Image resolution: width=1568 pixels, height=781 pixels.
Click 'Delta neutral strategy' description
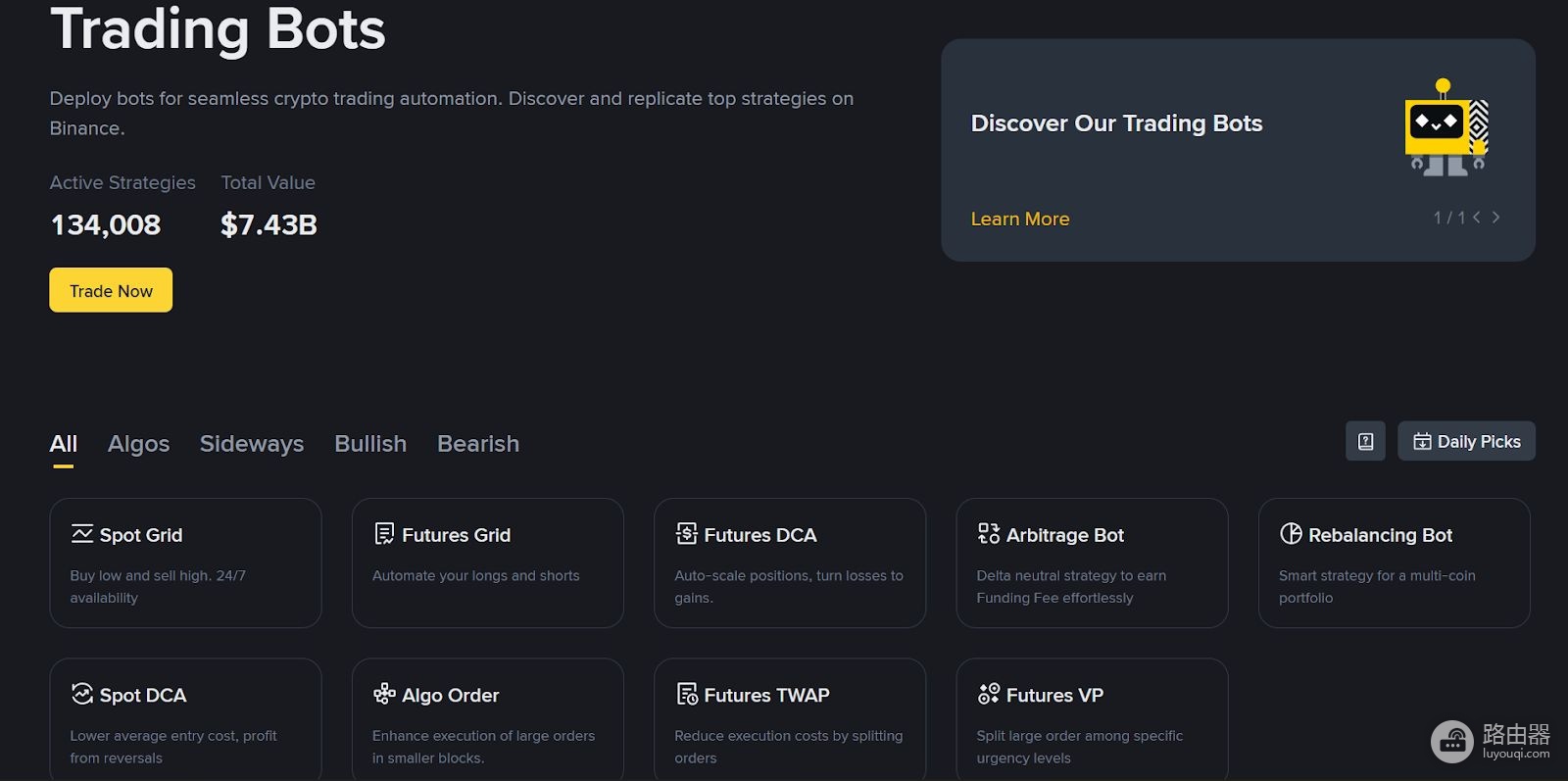(1071, 586)
